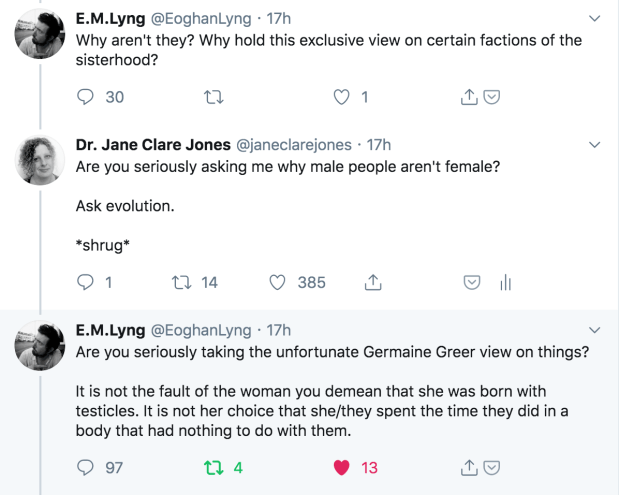Open the @janeclarejones handle link
The image size is (619, 495).
click(x=307, y=145)
